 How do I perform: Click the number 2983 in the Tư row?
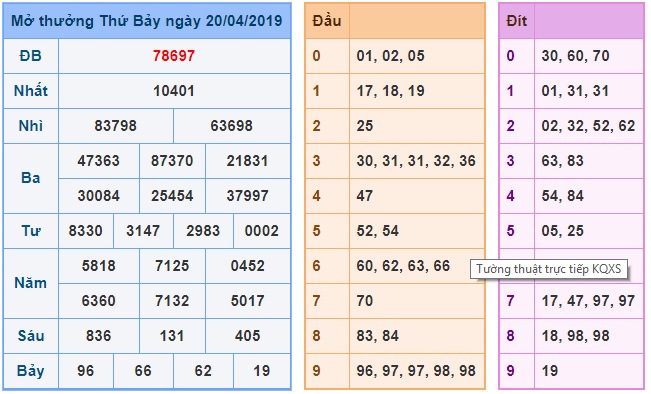click(x=203, y=231)
